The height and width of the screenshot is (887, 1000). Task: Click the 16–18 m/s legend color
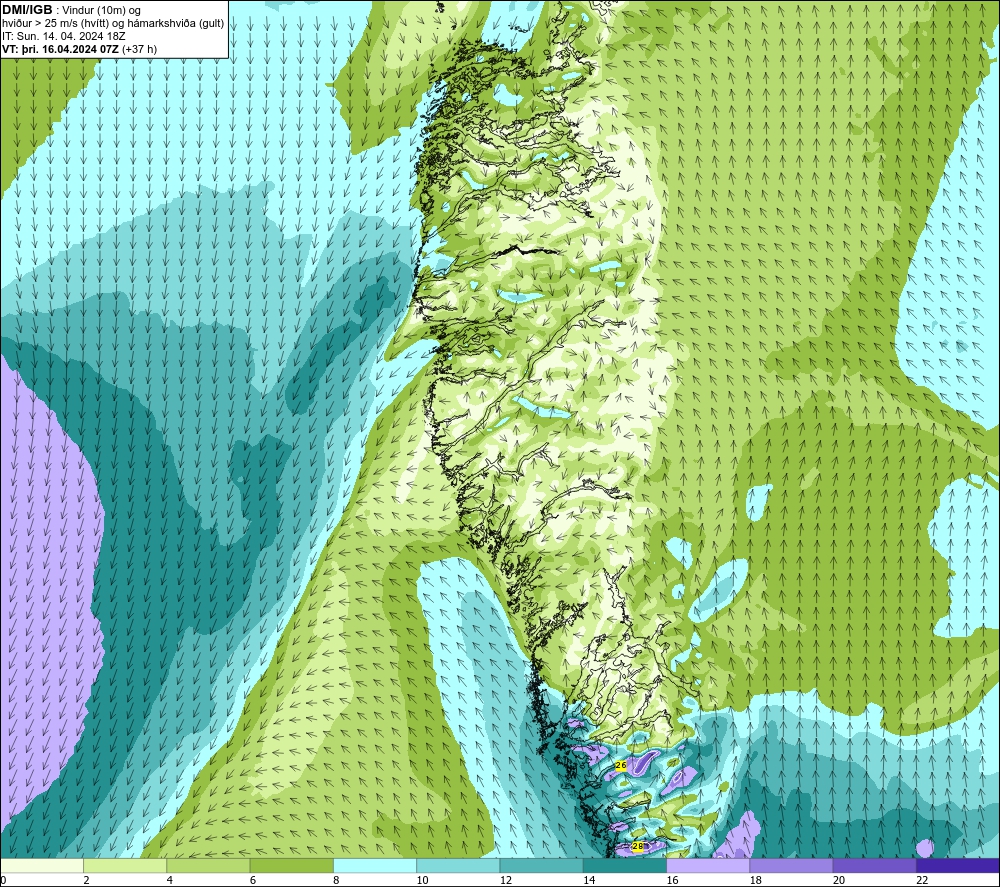[708, 865]
